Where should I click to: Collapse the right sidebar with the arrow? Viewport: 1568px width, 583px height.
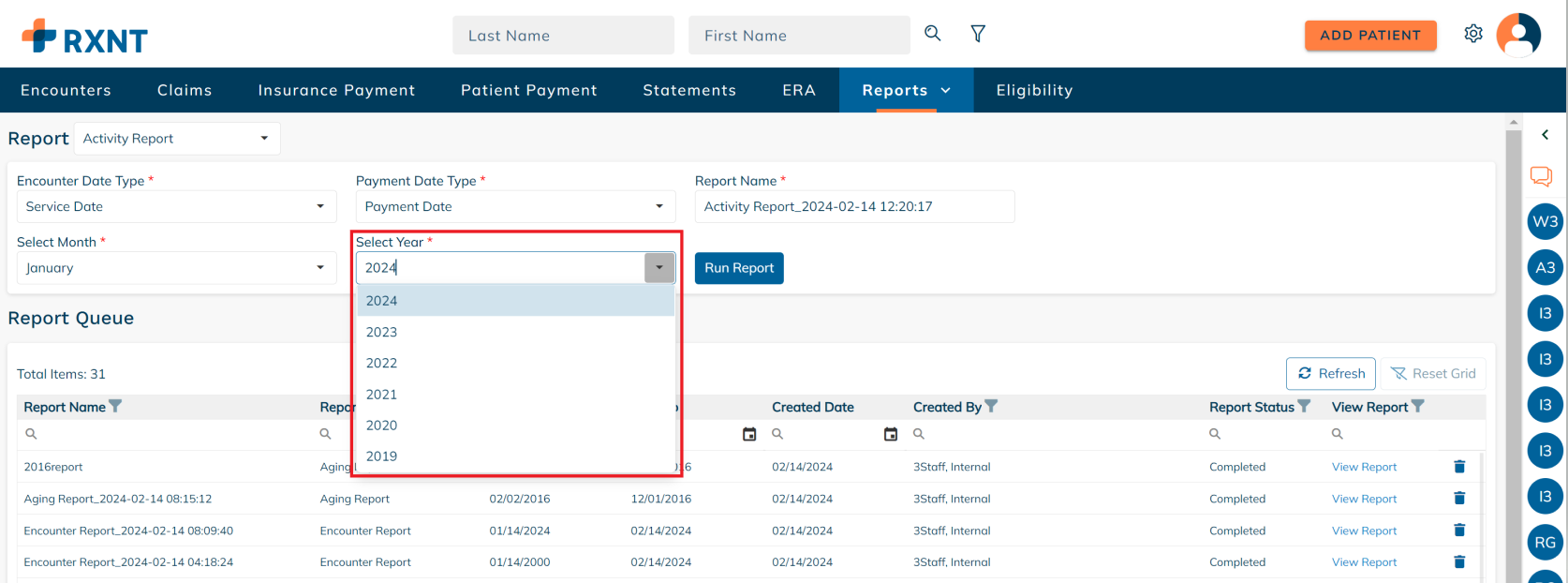[x=1545, y=135]
